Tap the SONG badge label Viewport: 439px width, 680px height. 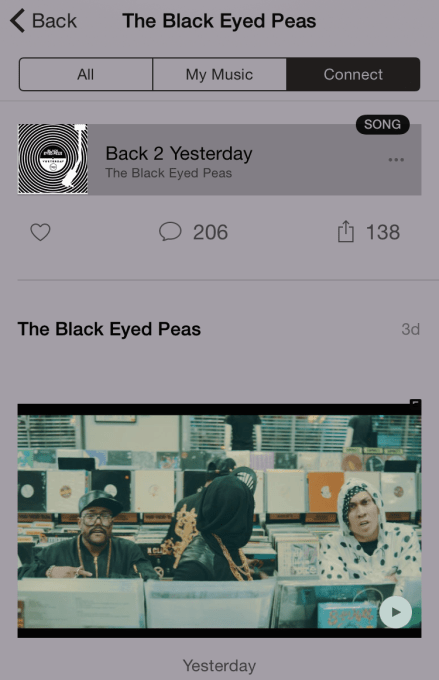click(x=383, y=124)
